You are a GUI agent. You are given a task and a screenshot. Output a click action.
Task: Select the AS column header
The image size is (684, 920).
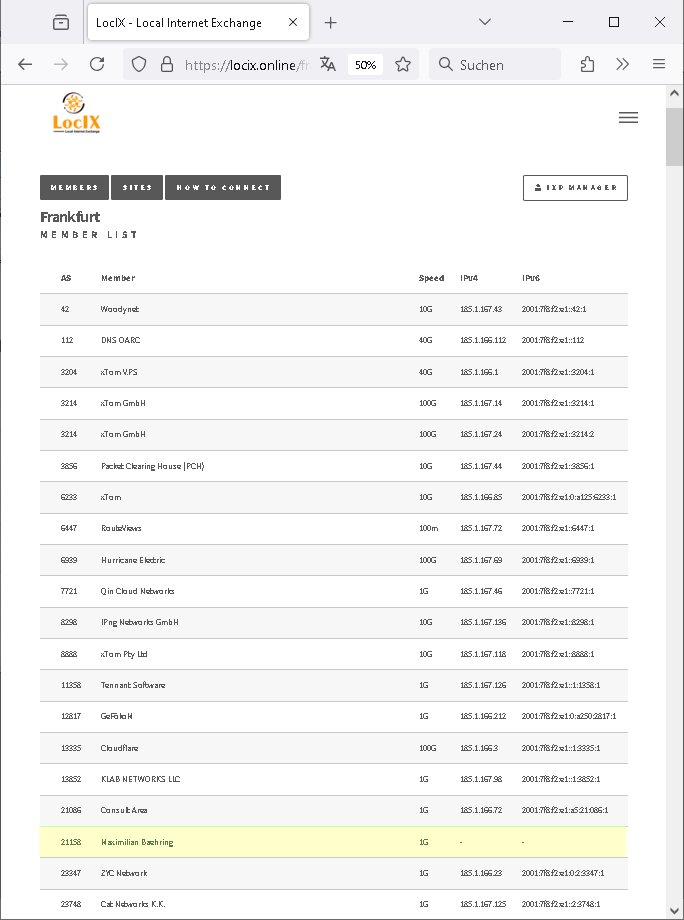pyautogui.click(x=66, y=278)
